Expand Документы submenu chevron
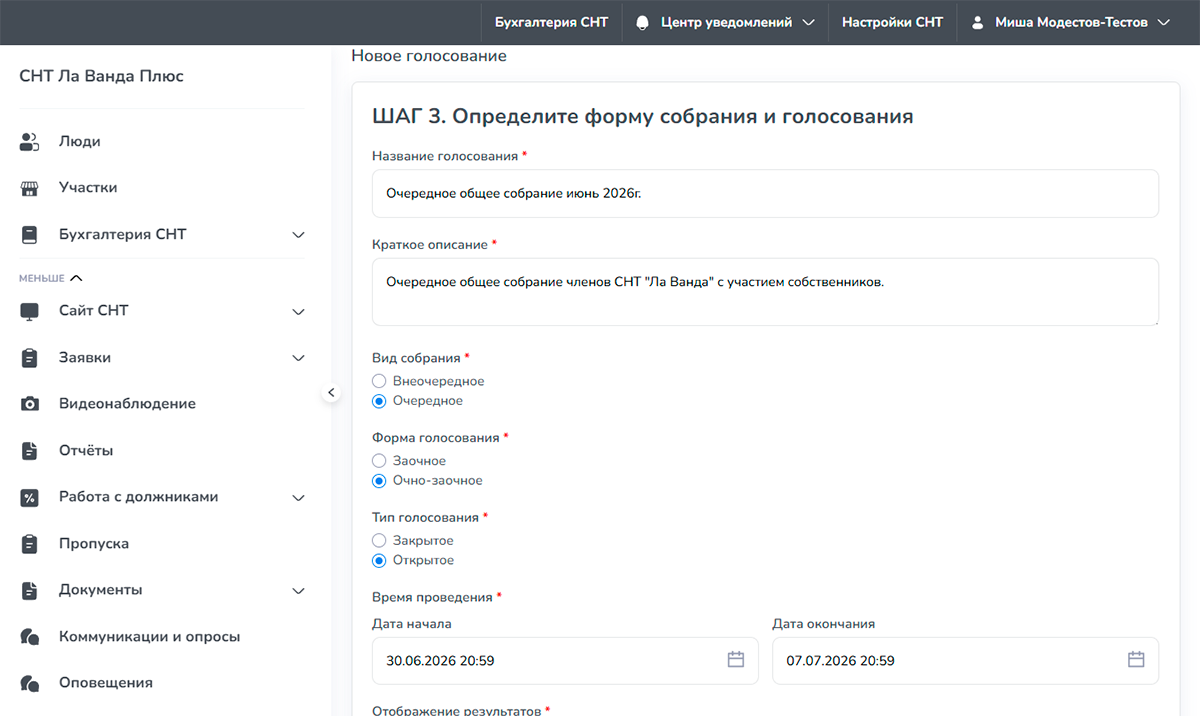 (298, 590)
